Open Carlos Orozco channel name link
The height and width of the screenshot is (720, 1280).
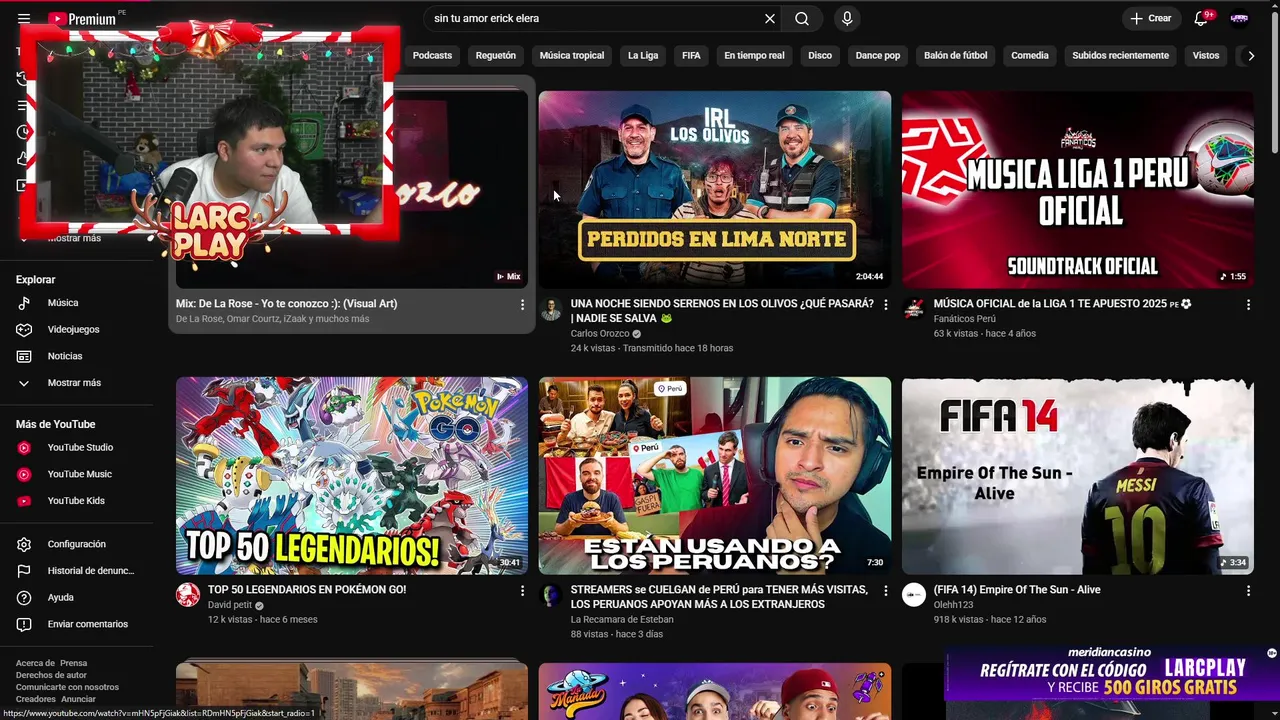coord(600,333)
